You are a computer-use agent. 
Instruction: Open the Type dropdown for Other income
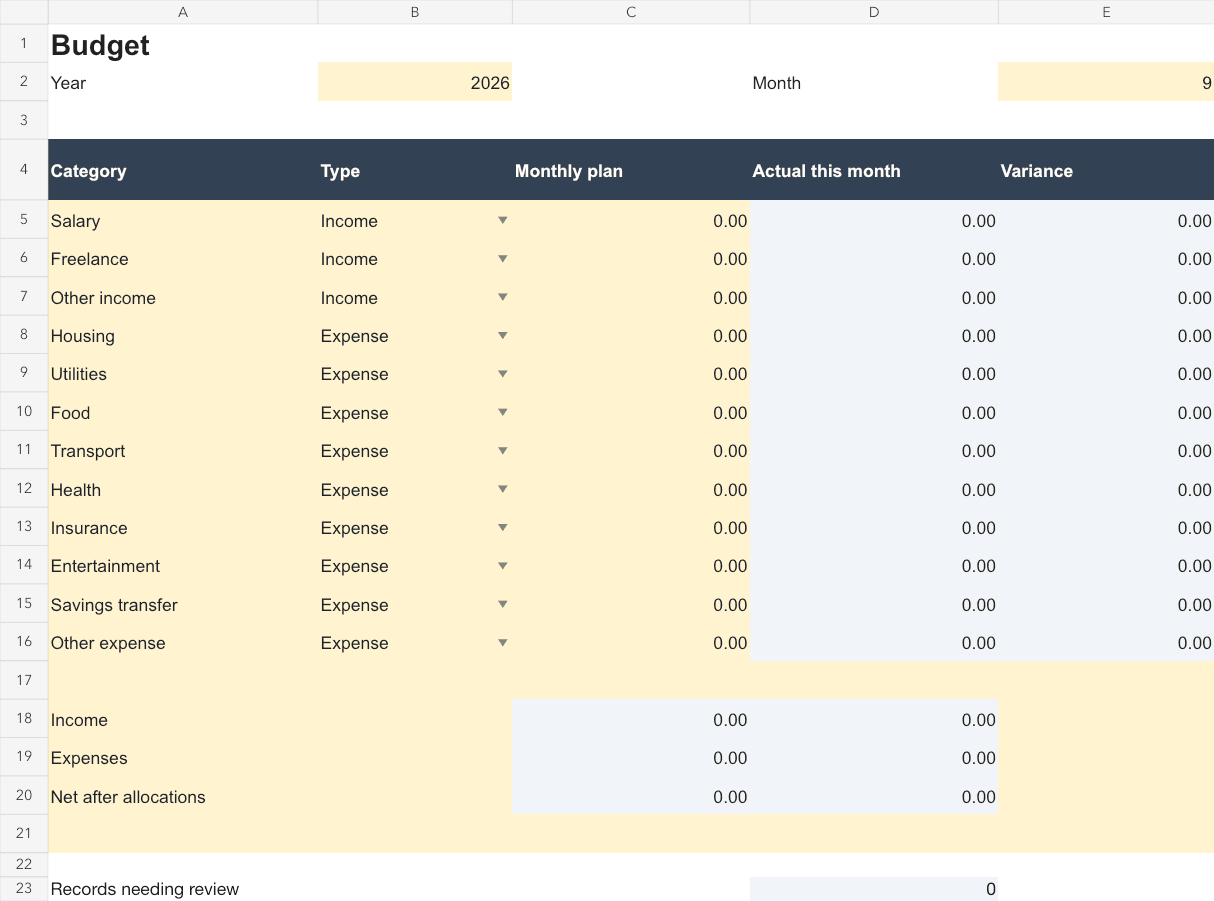[x=503, y=297]
